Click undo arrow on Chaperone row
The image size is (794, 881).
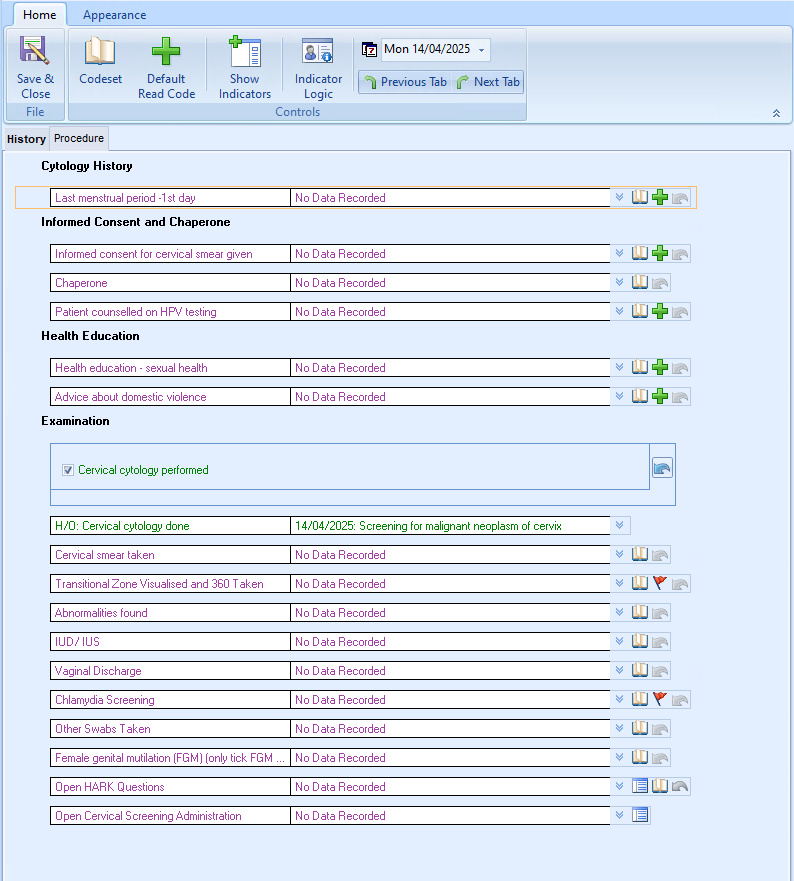[660, 283]
